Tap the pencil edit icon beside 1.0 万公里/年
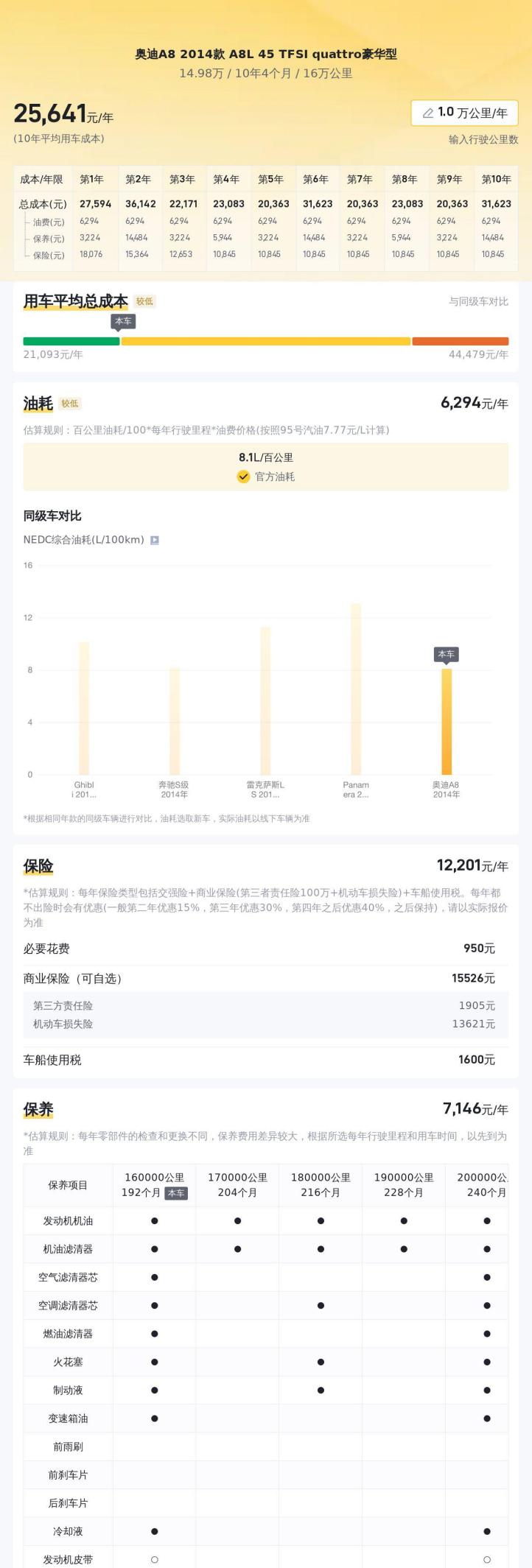This screenshot has width=532, height=1568. click(x=427, y=113)
